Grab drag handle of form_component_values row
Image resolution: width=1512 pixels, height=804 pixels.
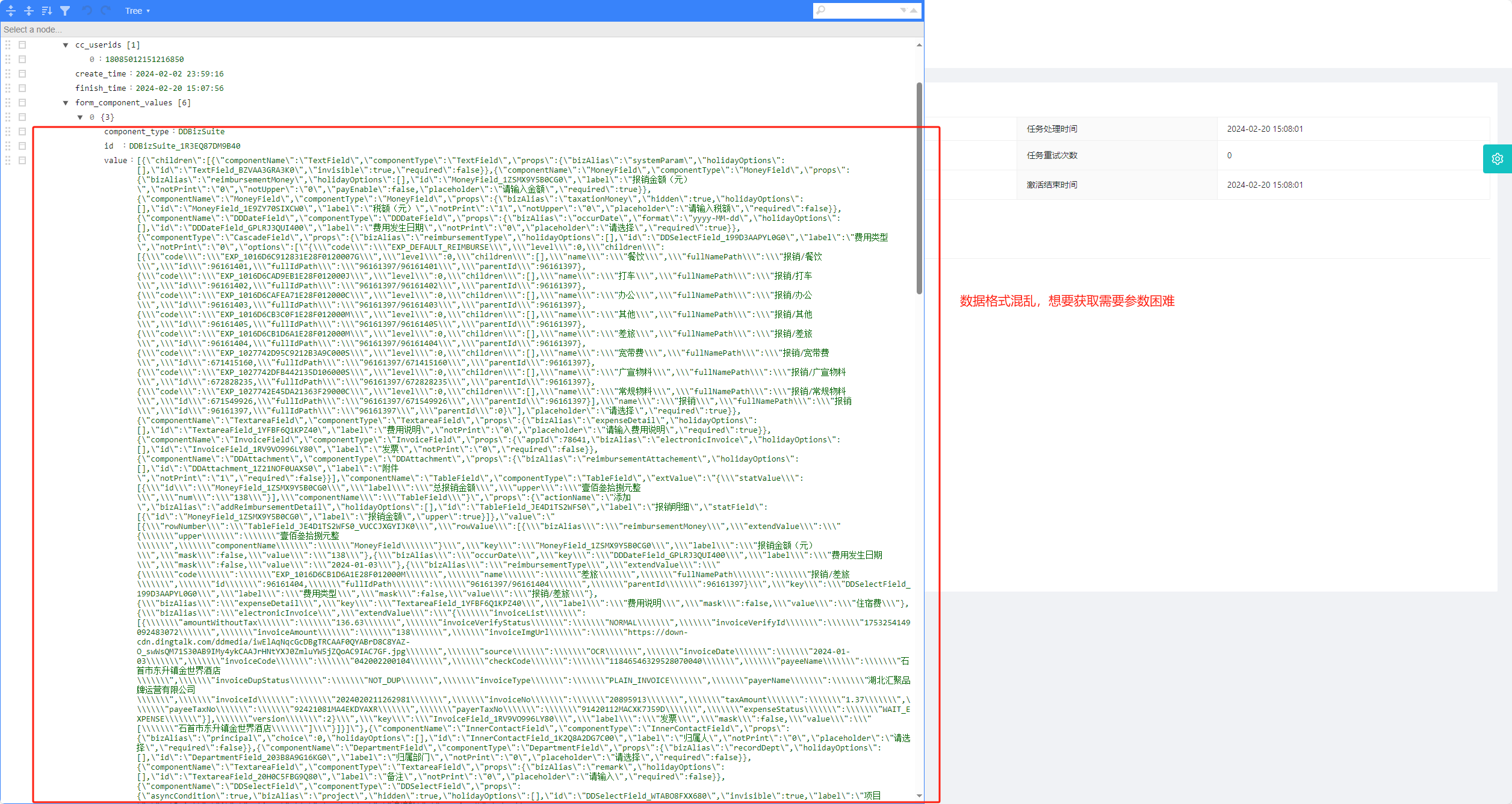8,103
